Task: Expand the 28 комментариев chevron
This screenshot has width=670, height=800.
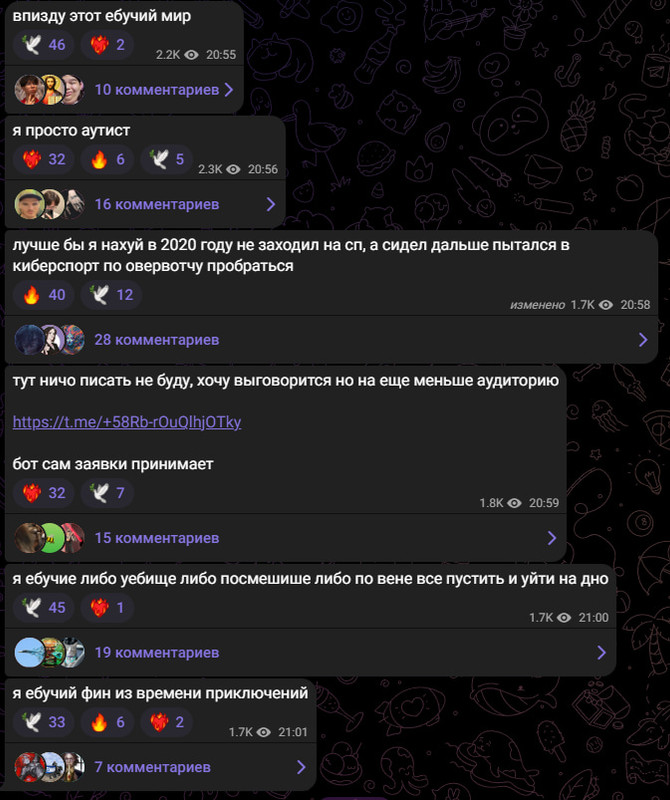Action: click(x=643, y=340)
